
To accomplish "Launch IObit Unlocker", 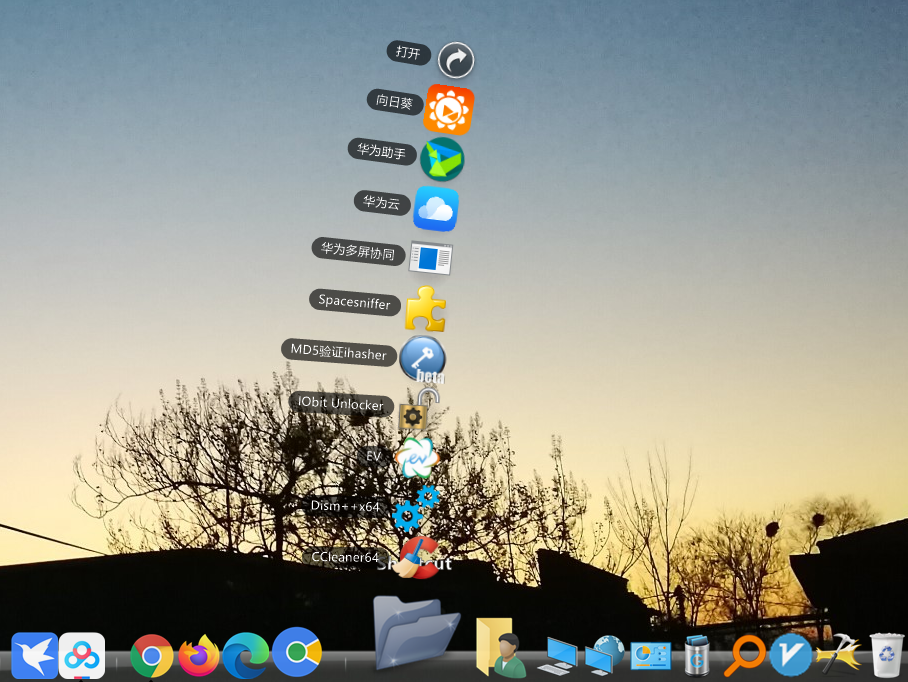I will [x=415, y=410].
